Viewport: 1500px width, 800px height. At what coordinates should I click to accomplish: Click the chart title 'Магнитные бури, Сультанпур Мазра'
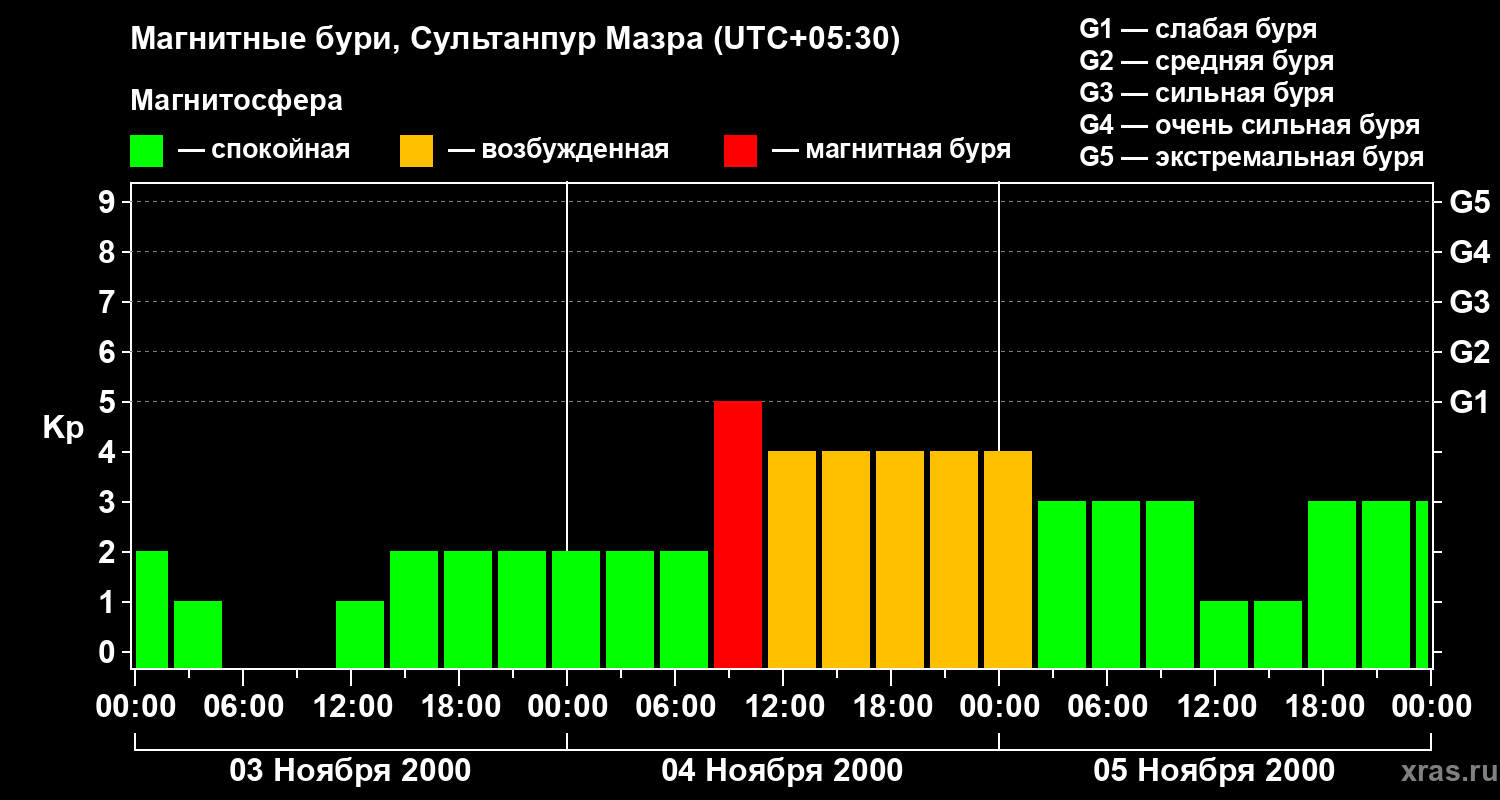(x=417, y=40)
